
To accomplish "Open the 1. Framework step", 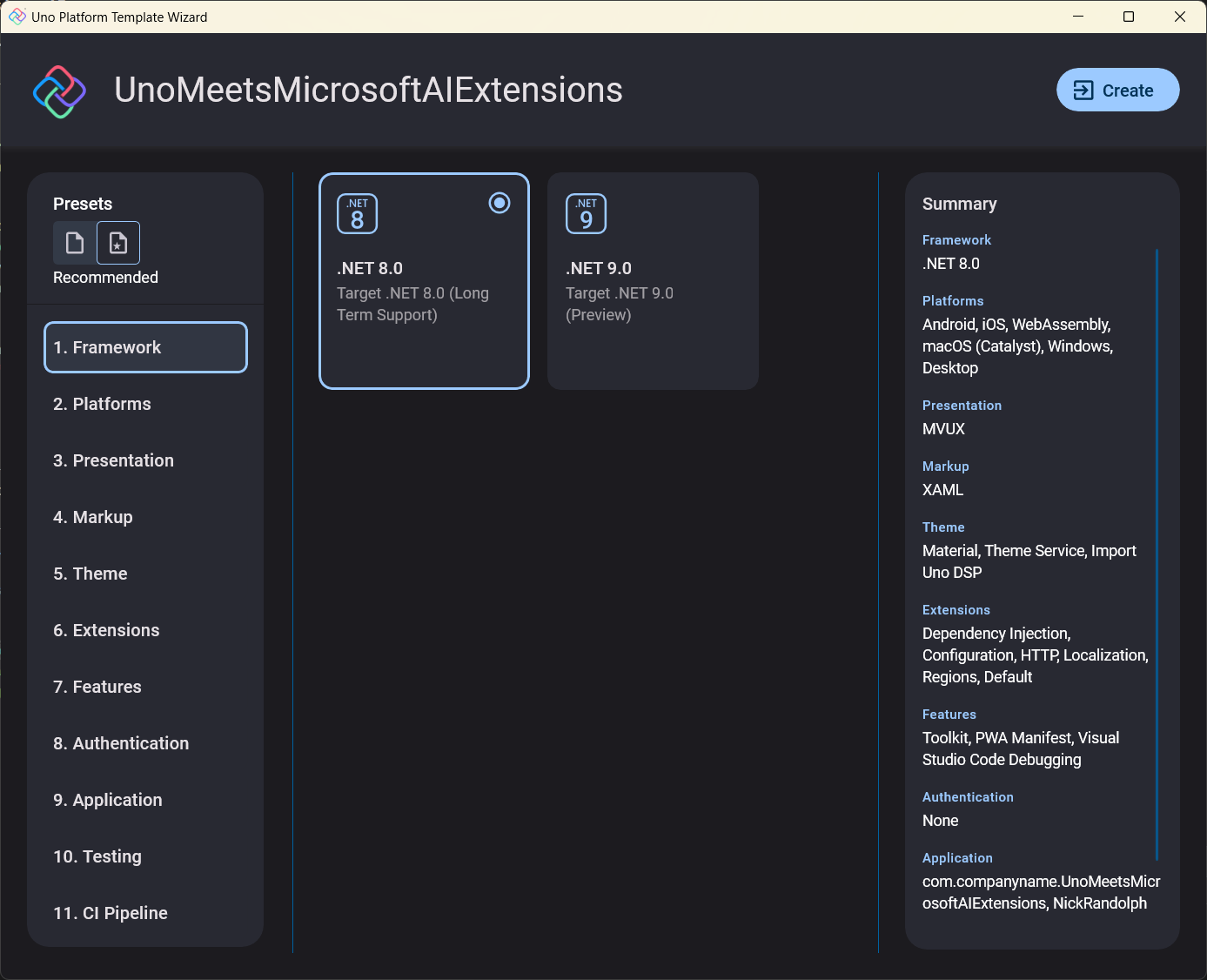I will tap(145, 347).
